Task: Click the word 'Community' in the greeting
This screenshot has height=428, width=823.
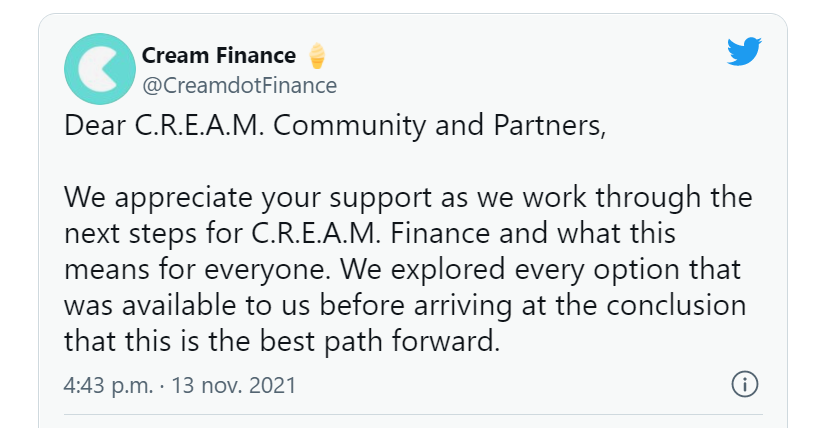Action: (x=349, y=127)
